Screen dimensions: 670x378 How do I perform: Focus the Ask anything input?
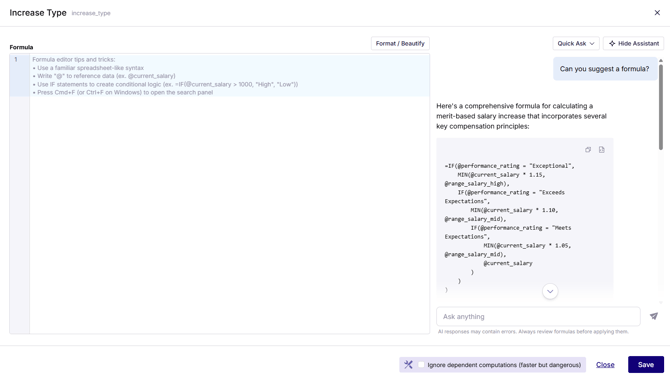click(x=538, y=316)
